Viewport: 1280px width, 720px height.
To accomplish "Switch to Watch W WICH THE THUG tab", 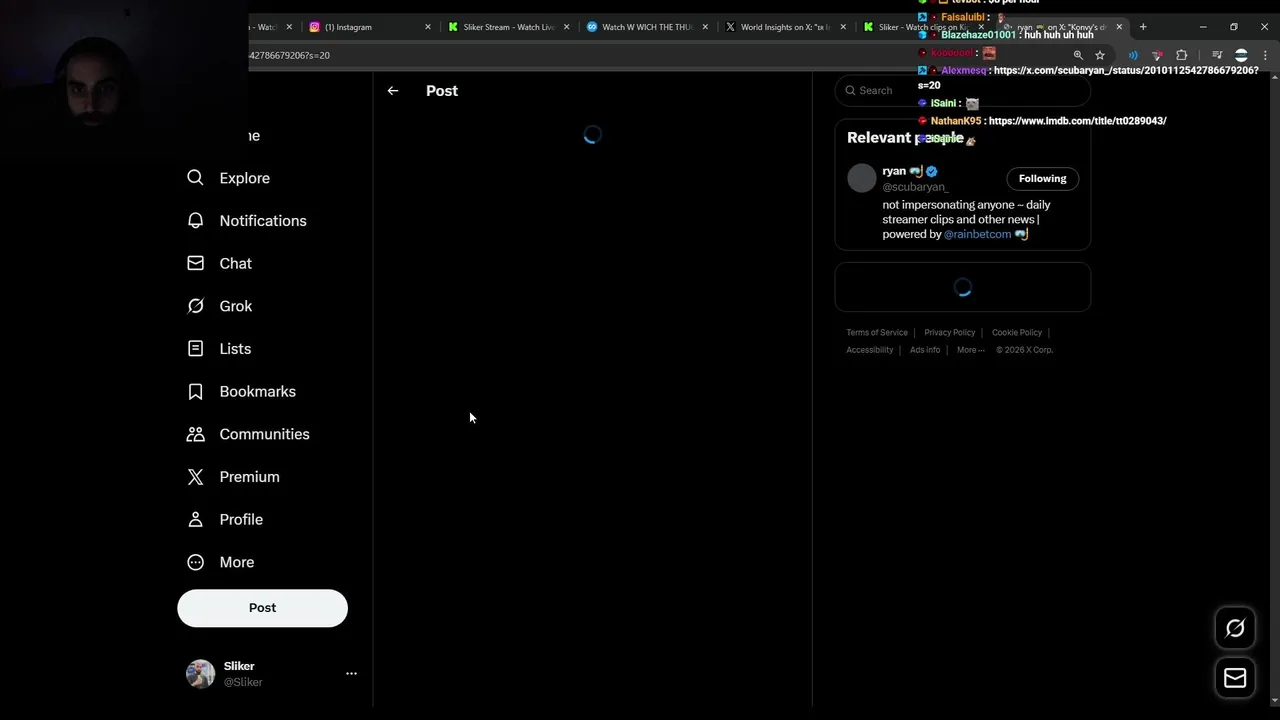I will [x=647, y=27].
